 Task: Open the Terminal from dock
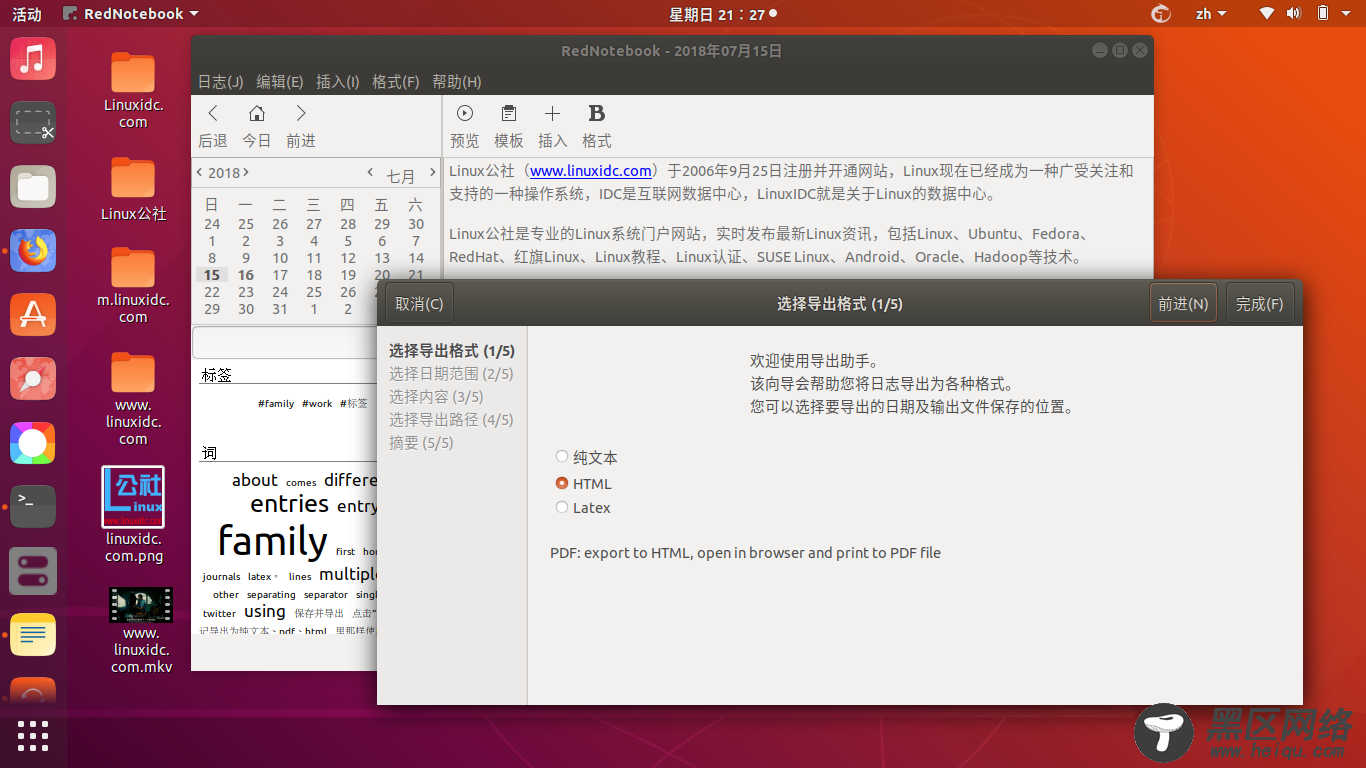click(33, 506)
